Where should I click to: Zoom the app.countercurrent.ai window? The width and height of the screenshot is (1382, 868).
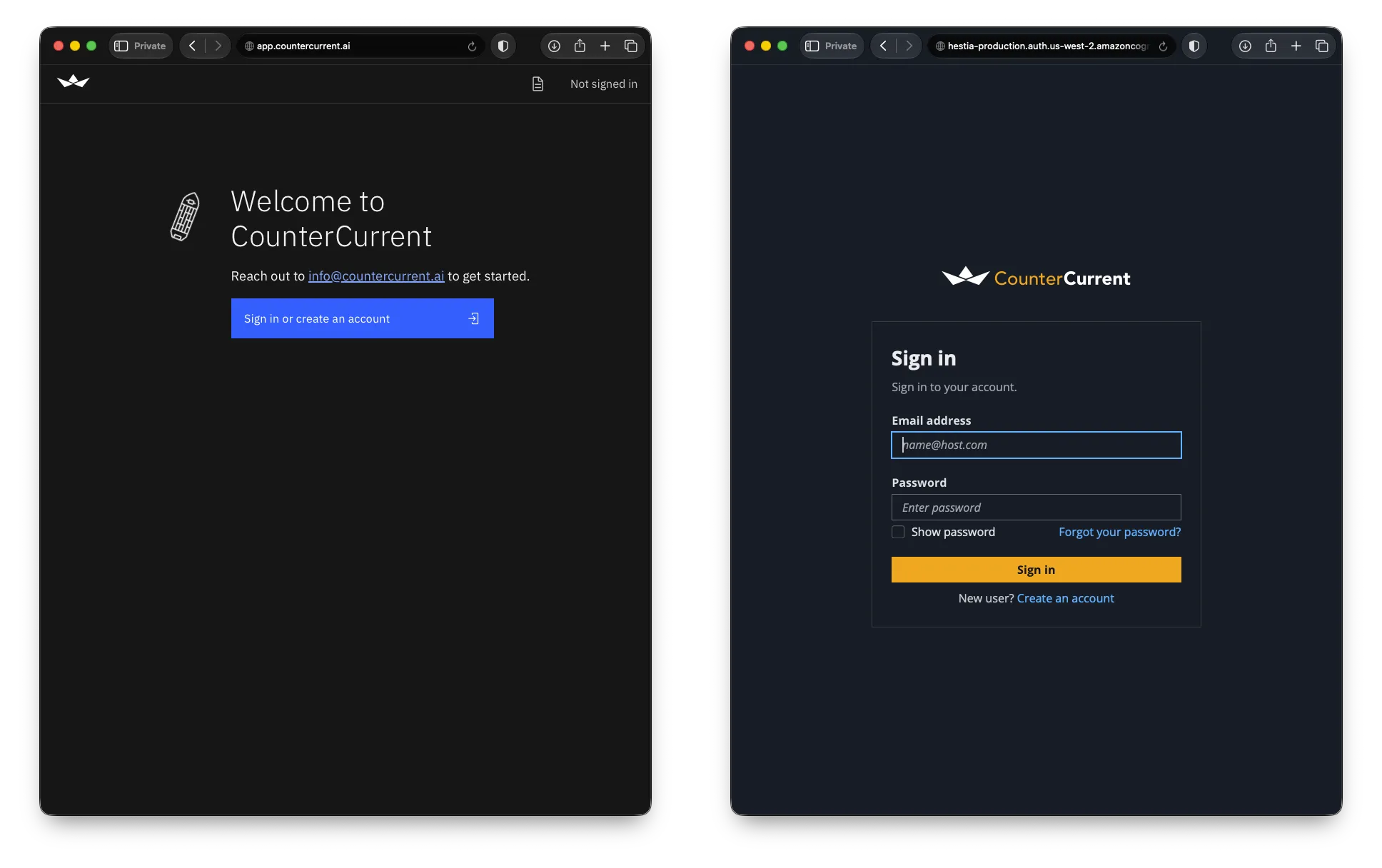coord(91,46)
